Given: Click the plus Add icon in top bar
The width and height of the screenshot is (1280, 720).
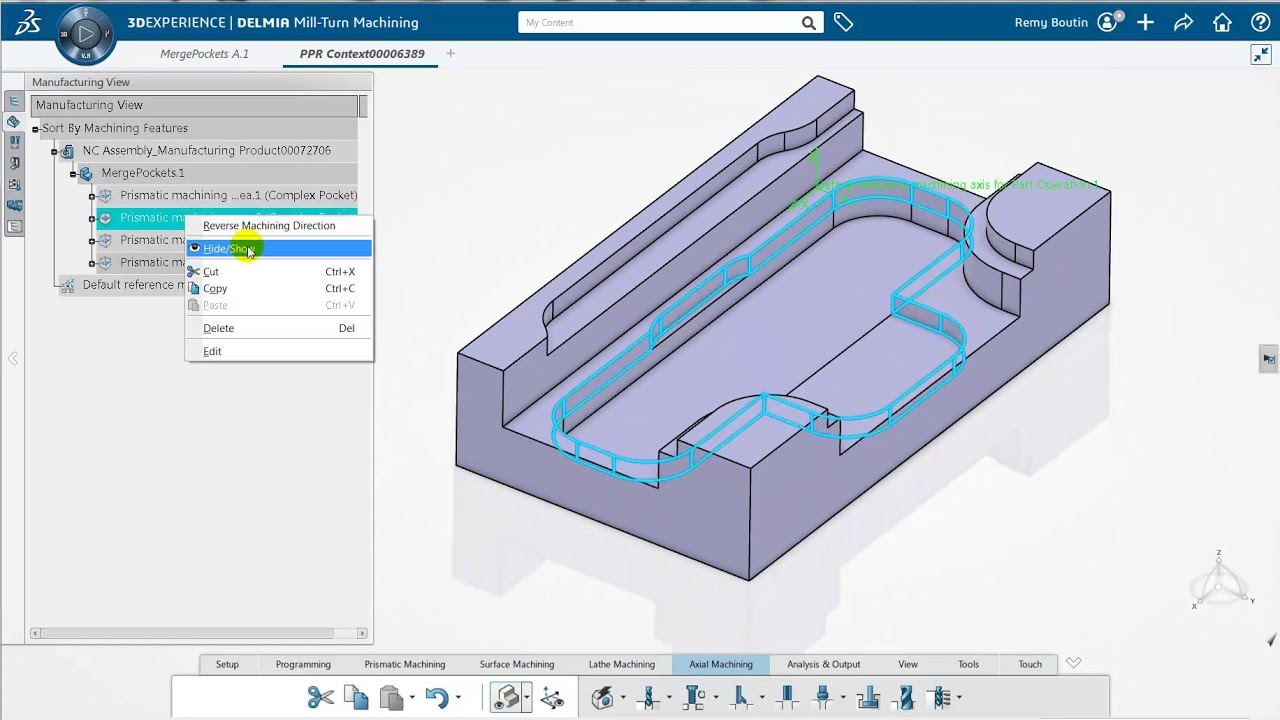Looking at the screenshot, I should [x=1145, y=22].
